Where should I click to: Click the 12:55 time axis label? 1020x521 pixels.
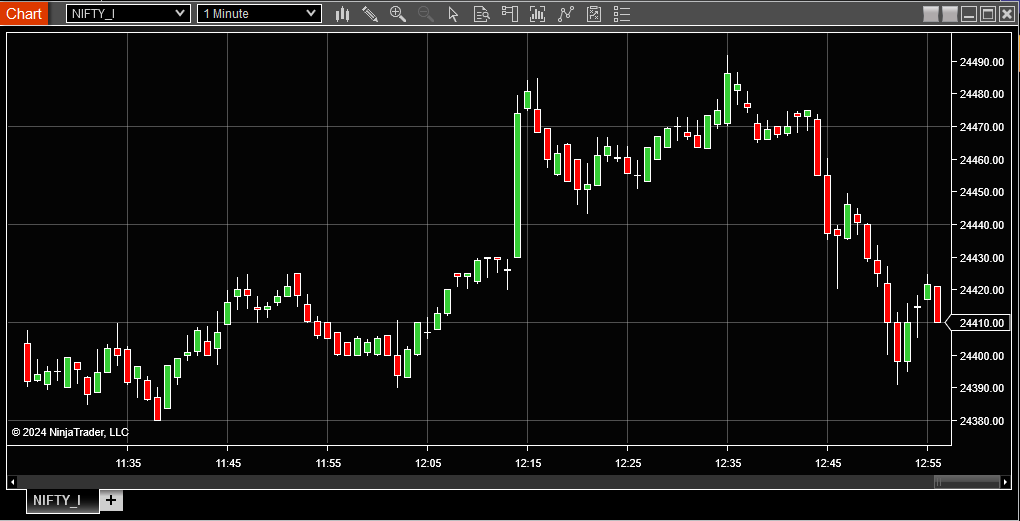click(x=928, y=464)
